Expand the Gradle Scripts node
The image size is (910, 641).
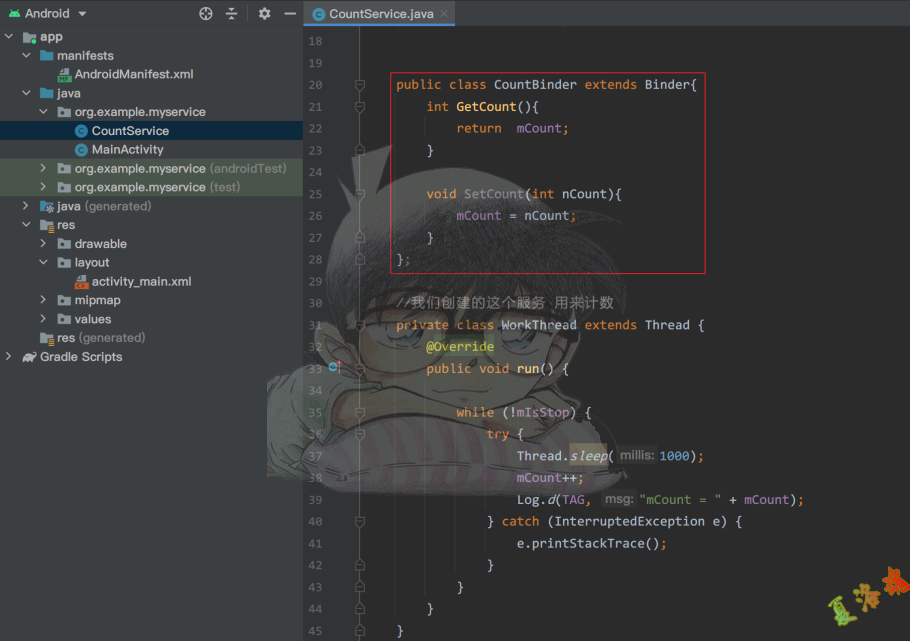click(x=9, y=357)
